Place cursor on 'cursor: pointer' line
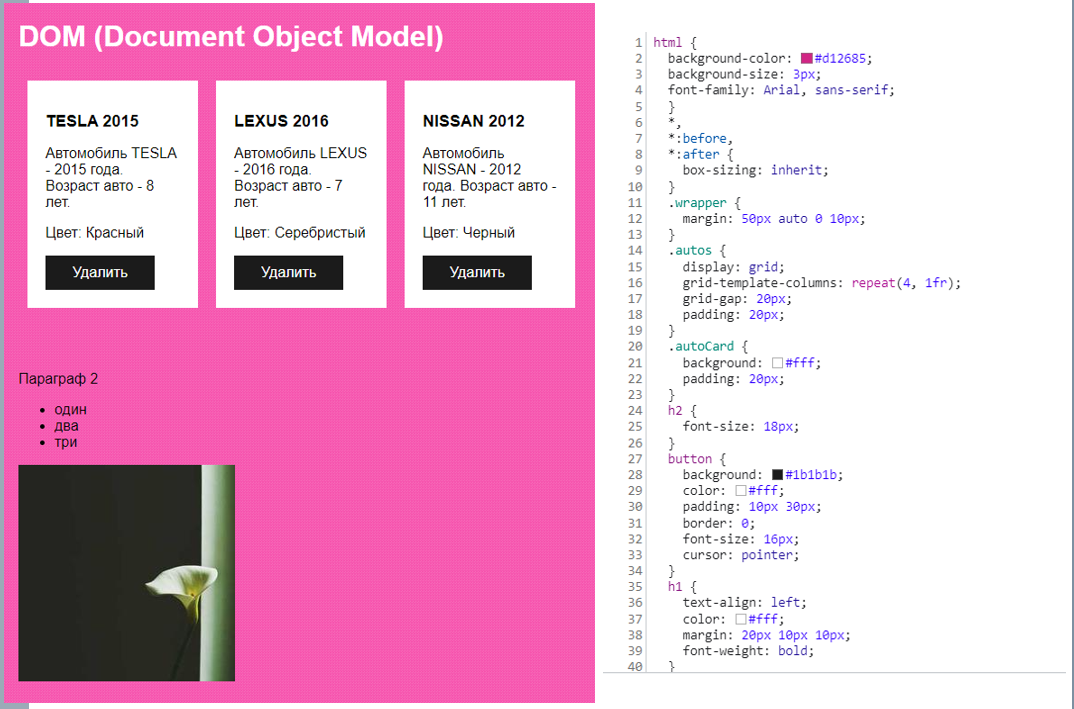The width and height of the screenshot is (1074, 709). tap(741, 555)
